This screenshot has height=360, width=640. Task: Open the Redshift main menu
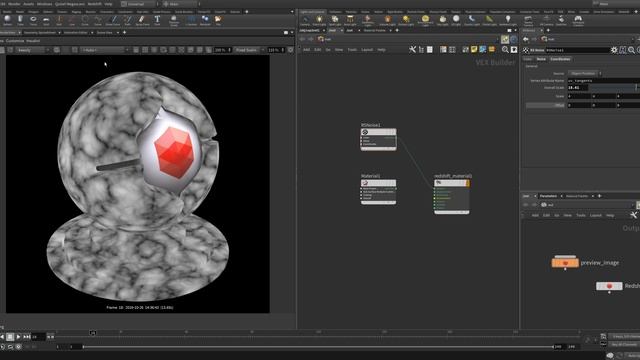[x=94, y=4]
